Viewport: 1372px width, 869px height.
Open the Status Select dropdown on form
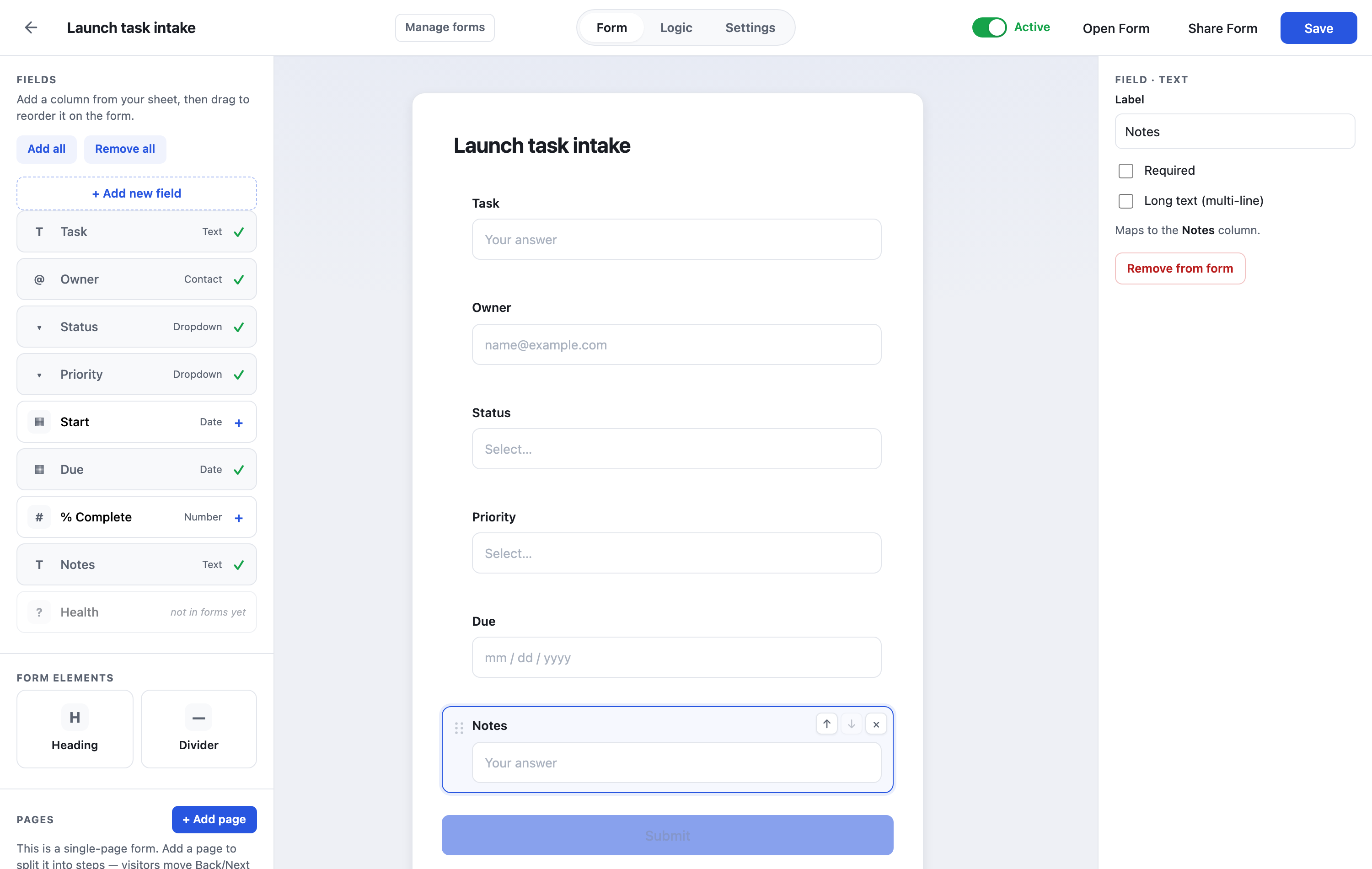pyautogui.click(x=676, y=449)
